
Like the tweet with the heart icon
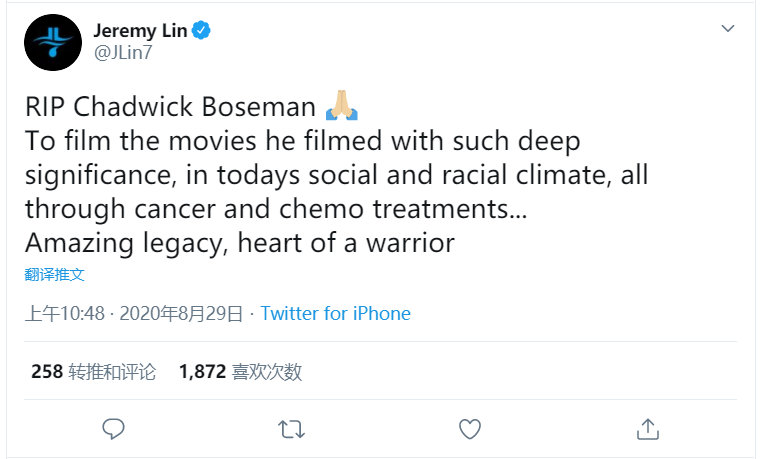click(470, 429)
